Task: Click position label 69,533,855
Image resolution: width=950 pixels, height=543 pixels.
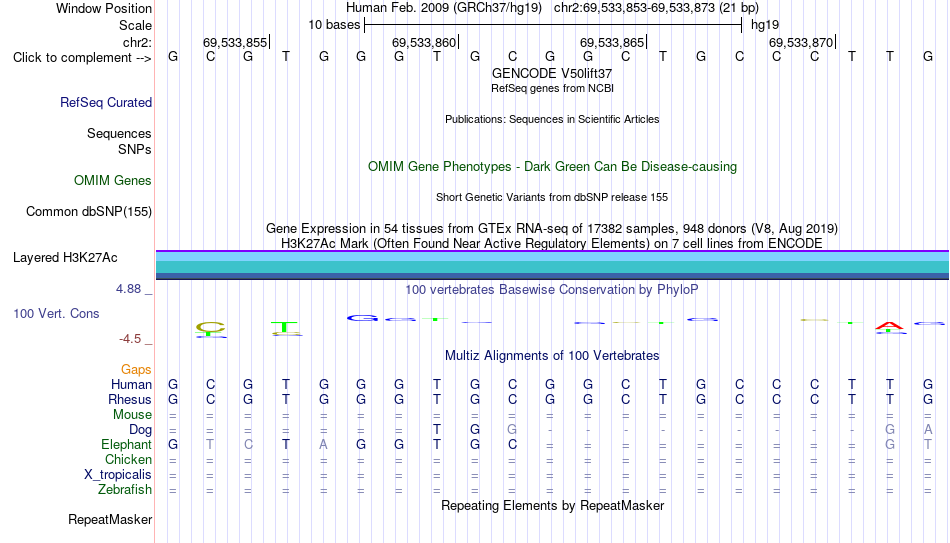Action: pyautogui.click(x=235, y=42)
